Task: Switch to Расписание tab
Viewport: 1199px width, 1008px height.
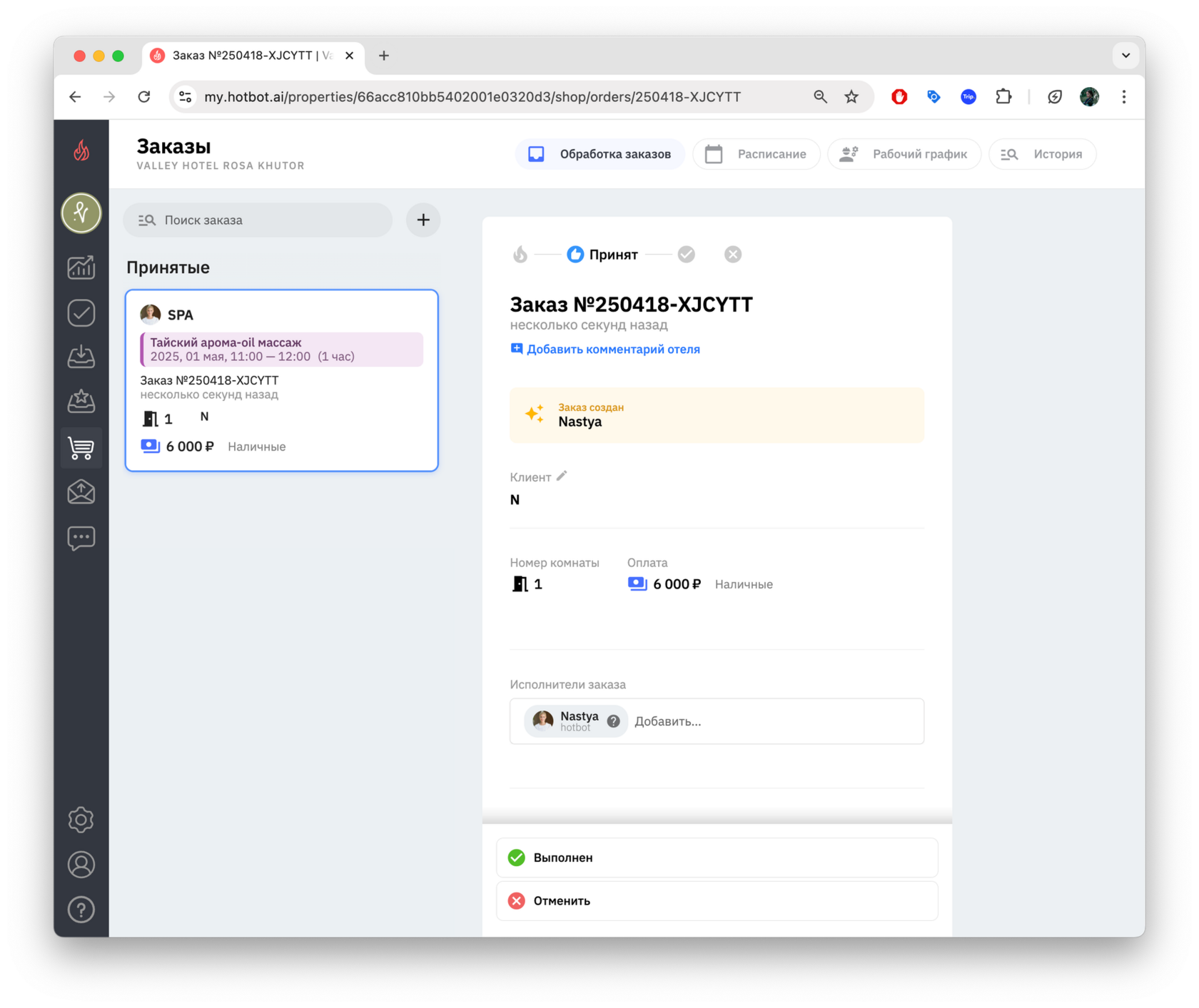Action: click(x=756, y=154)
